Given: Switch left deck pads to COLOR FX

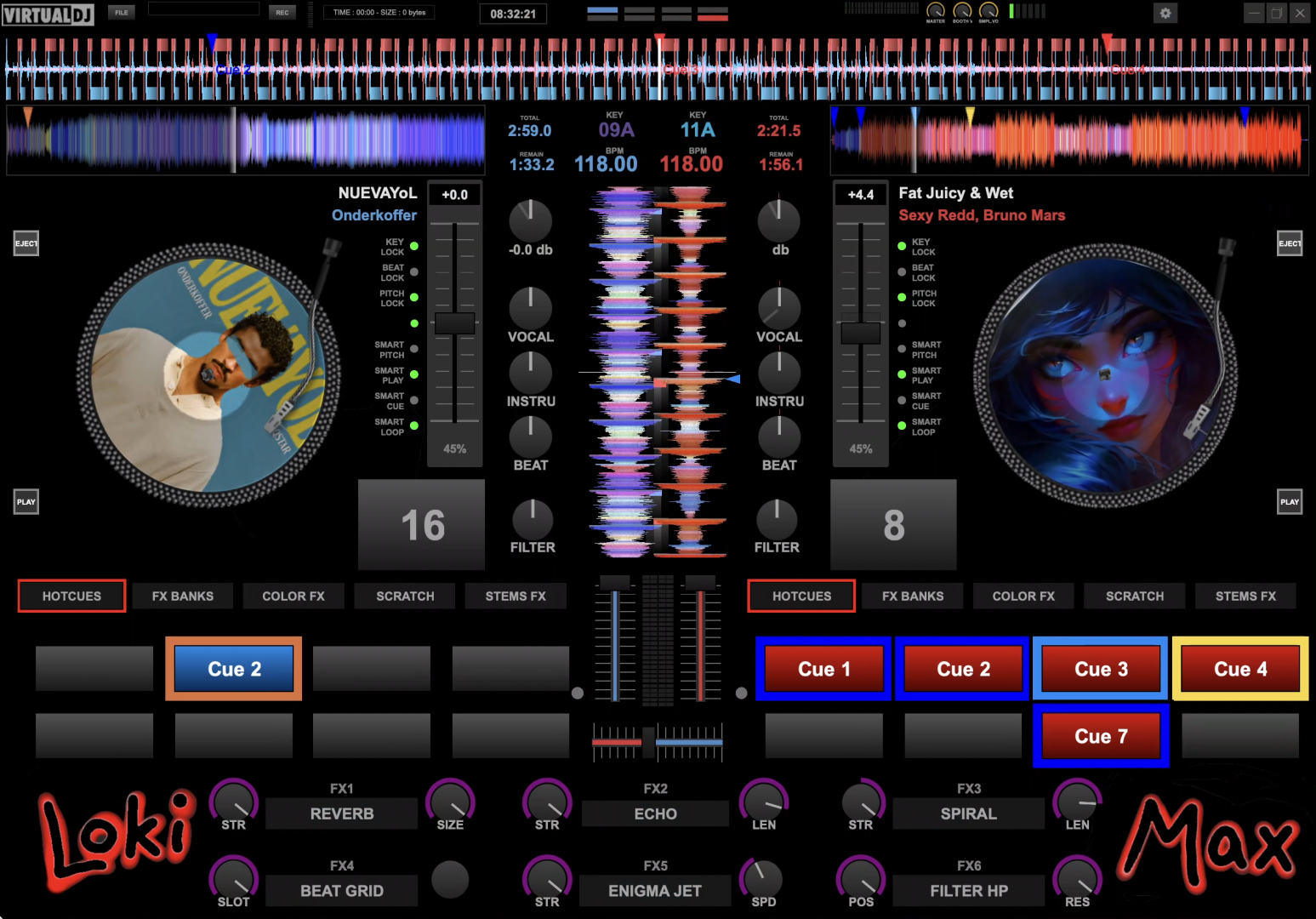Looking at the screenshot, I should click(x=293, y=596).
